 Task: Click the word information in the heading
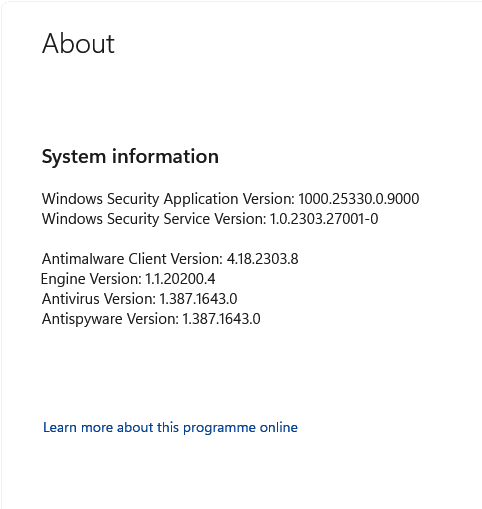click(165, 156)
